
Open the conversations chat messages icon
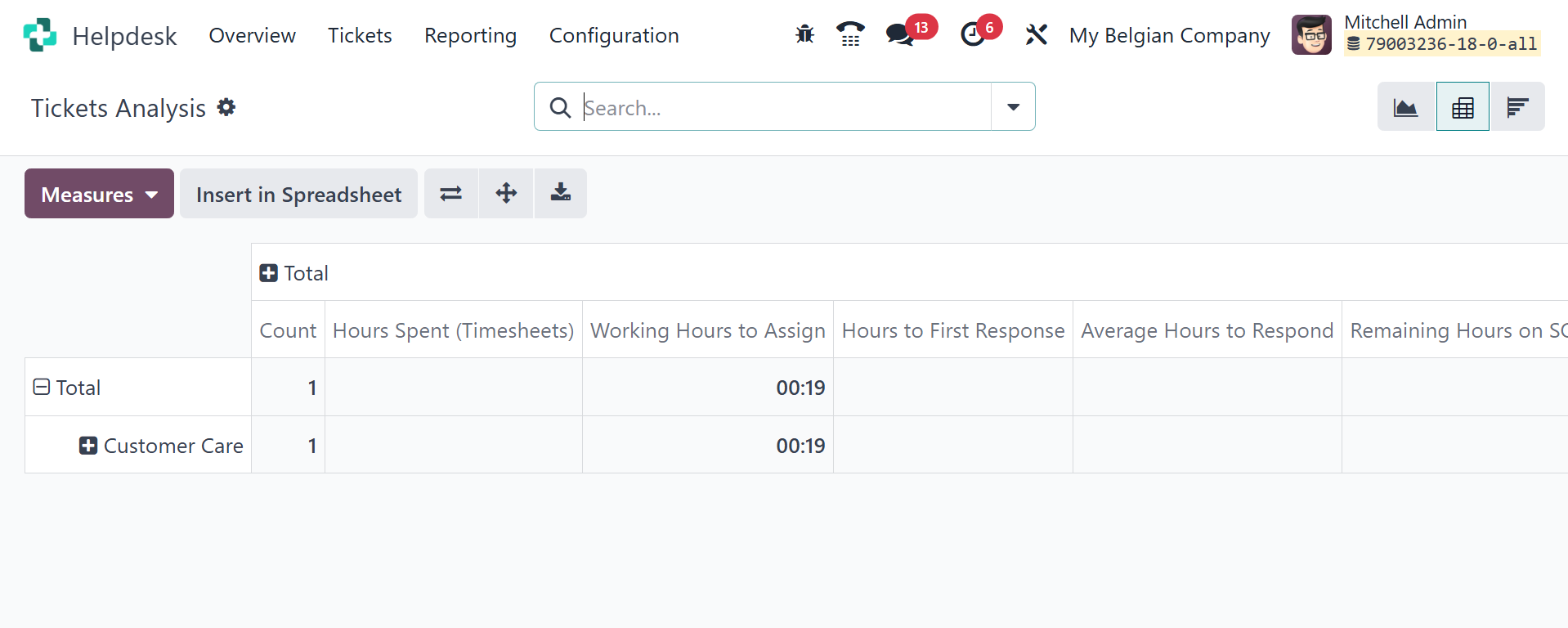point(900,34)
